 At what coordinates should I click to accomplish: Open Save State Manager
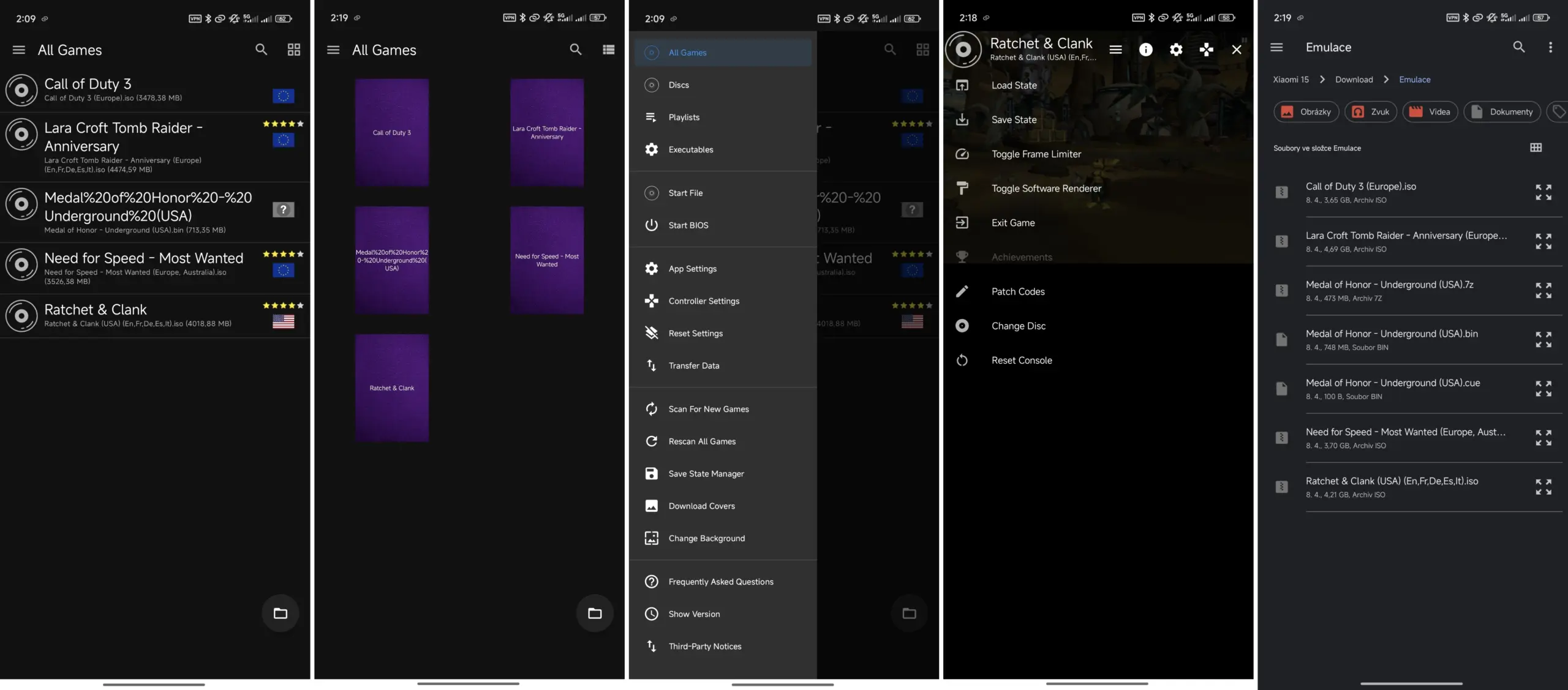723,474
